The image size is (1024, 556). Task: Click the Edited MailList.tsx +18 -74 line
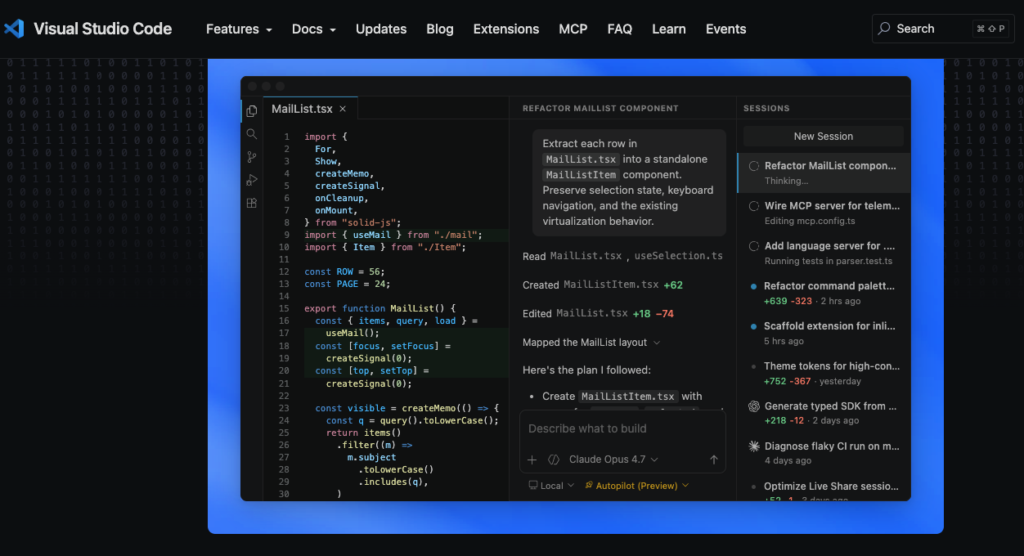(598, 314)
